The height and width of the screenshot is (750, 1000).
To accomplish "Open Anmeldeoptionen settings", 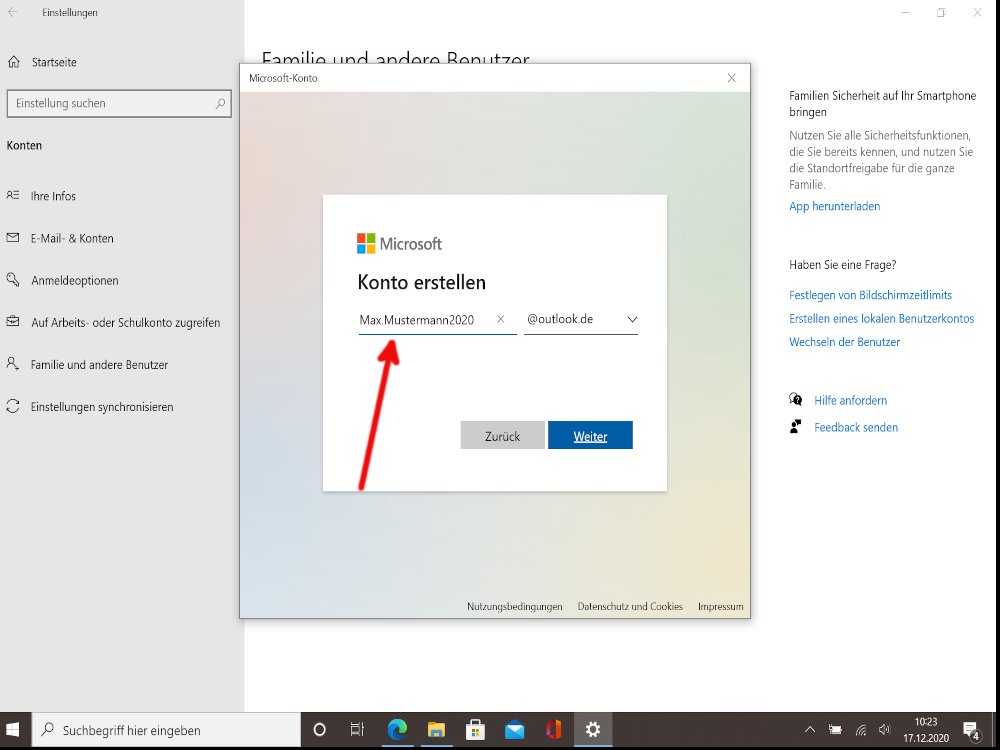I will 74,281.
